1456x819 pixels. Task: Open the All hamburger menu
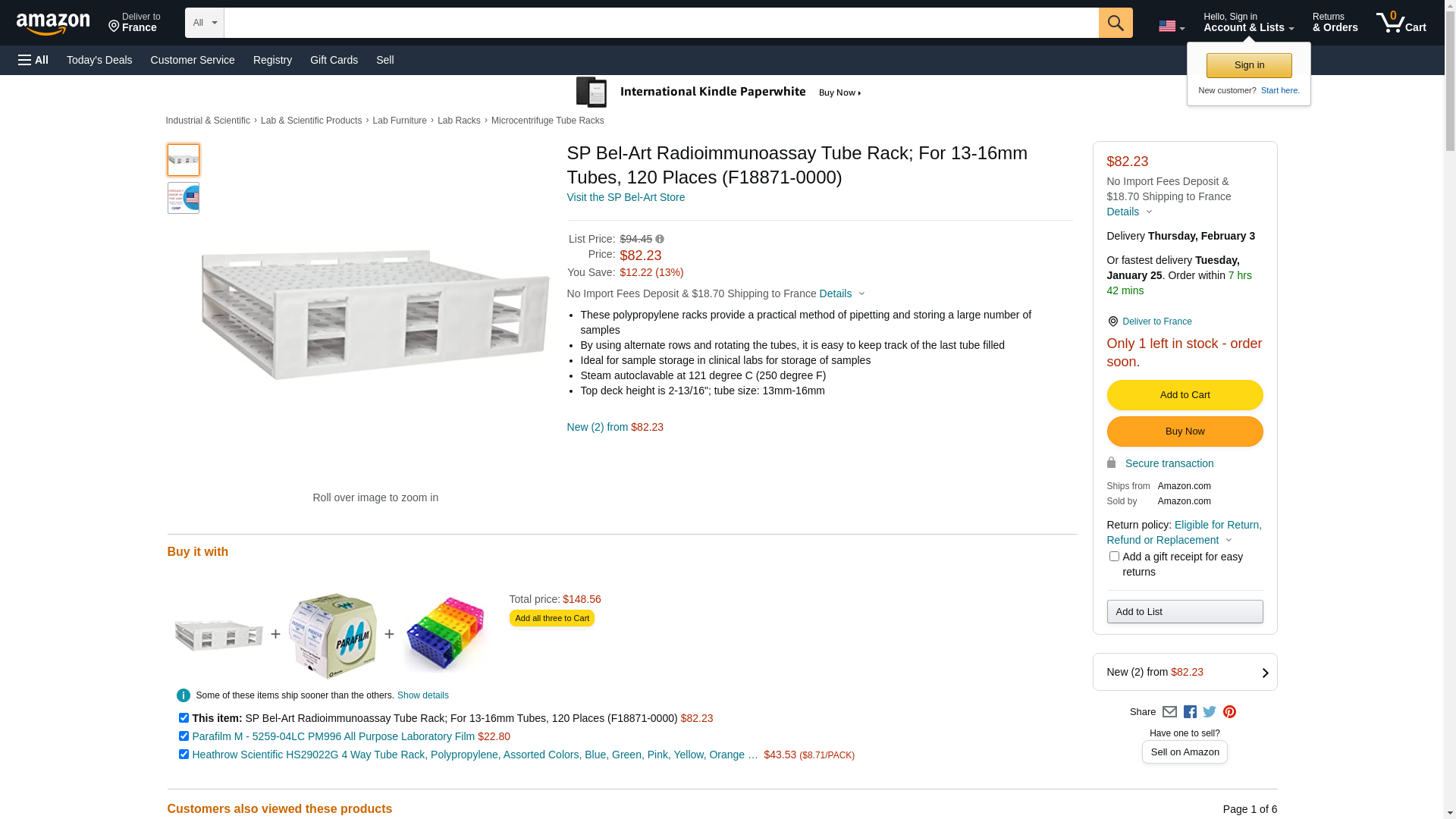[33, 60]
